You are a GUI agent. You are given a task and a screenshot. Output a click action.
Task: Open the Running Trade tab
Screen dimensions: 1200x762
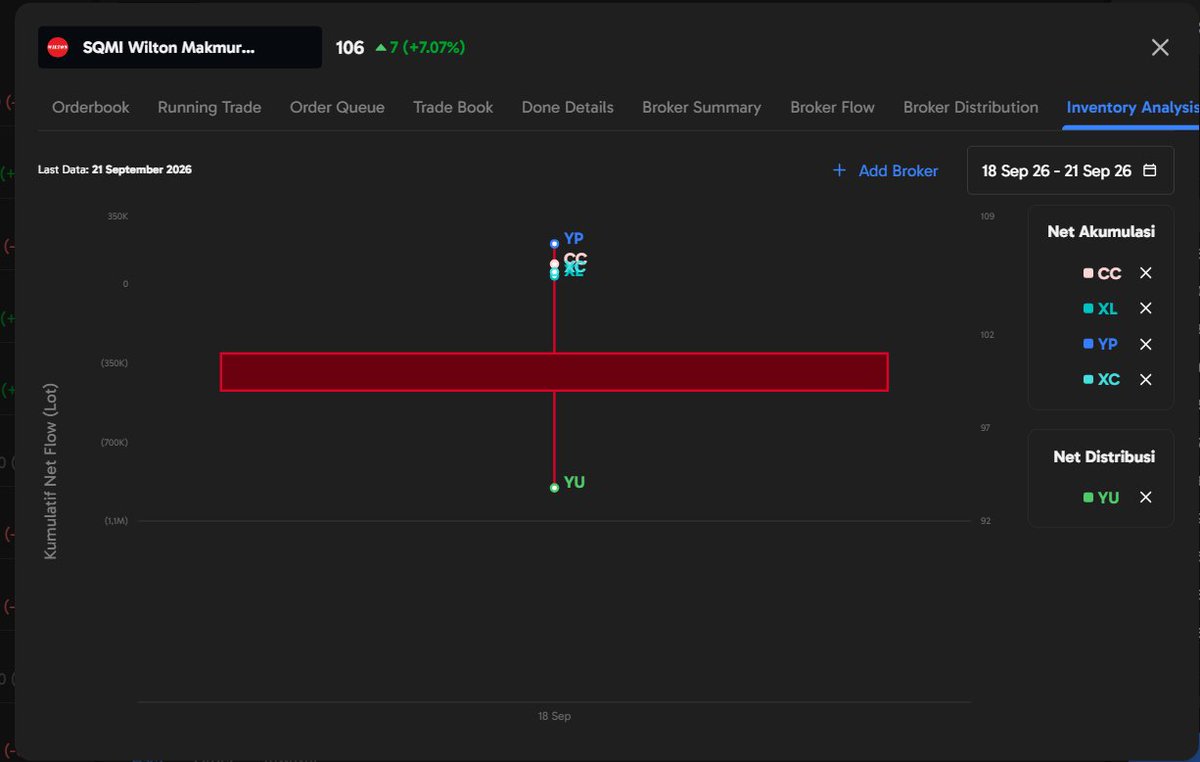pyautogui.click(x=209, y=107)
